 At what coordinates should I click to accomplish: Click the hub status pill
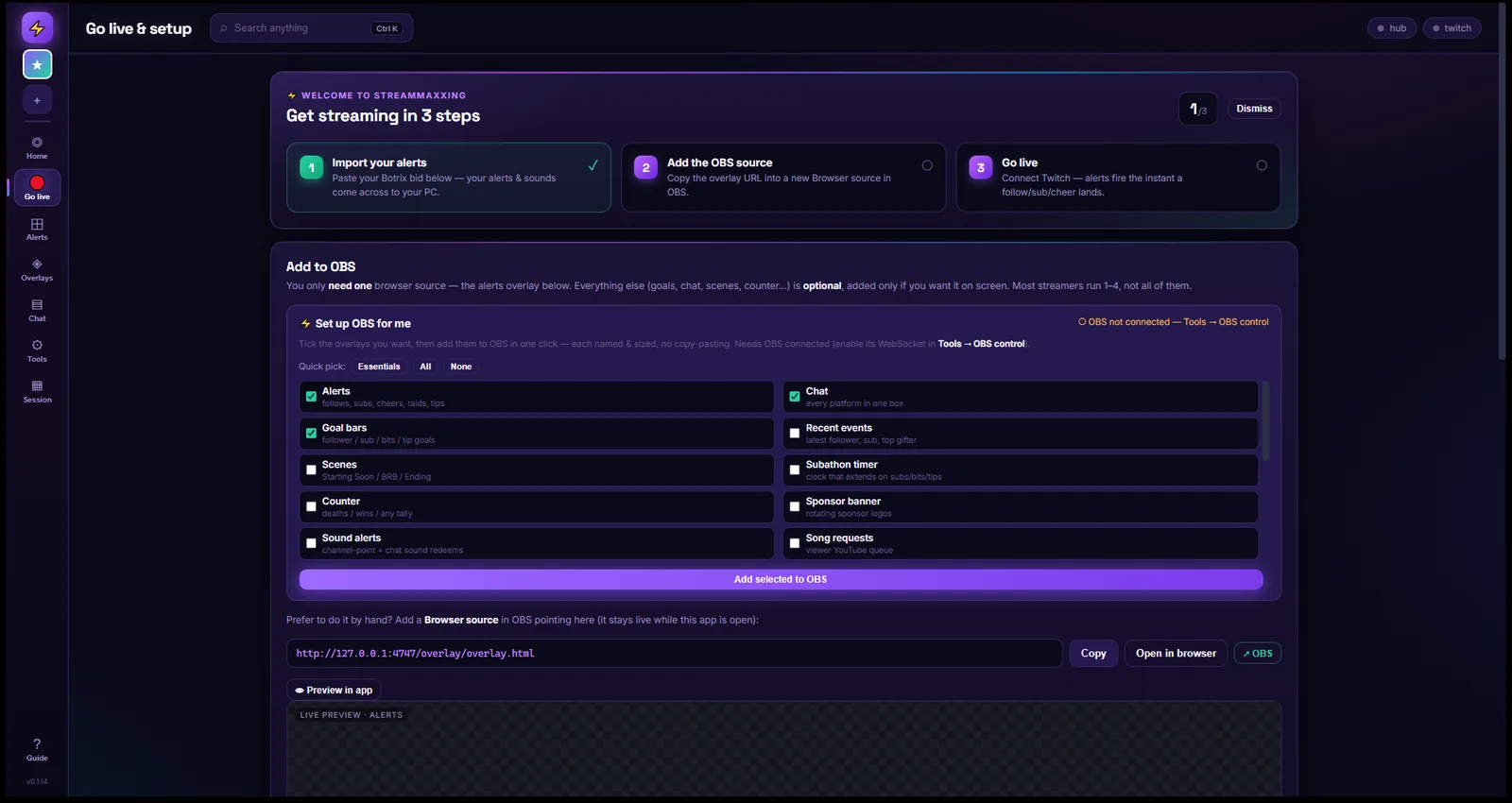pos(1392,28)
